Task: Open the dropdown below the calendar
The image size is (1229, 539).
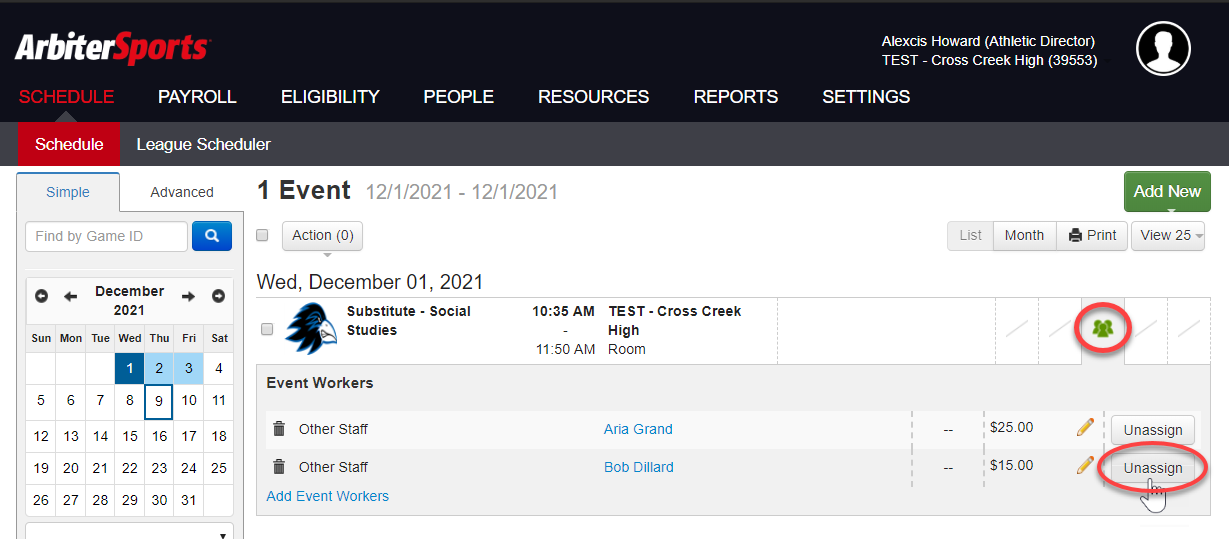Action: [x=129, y=531]
